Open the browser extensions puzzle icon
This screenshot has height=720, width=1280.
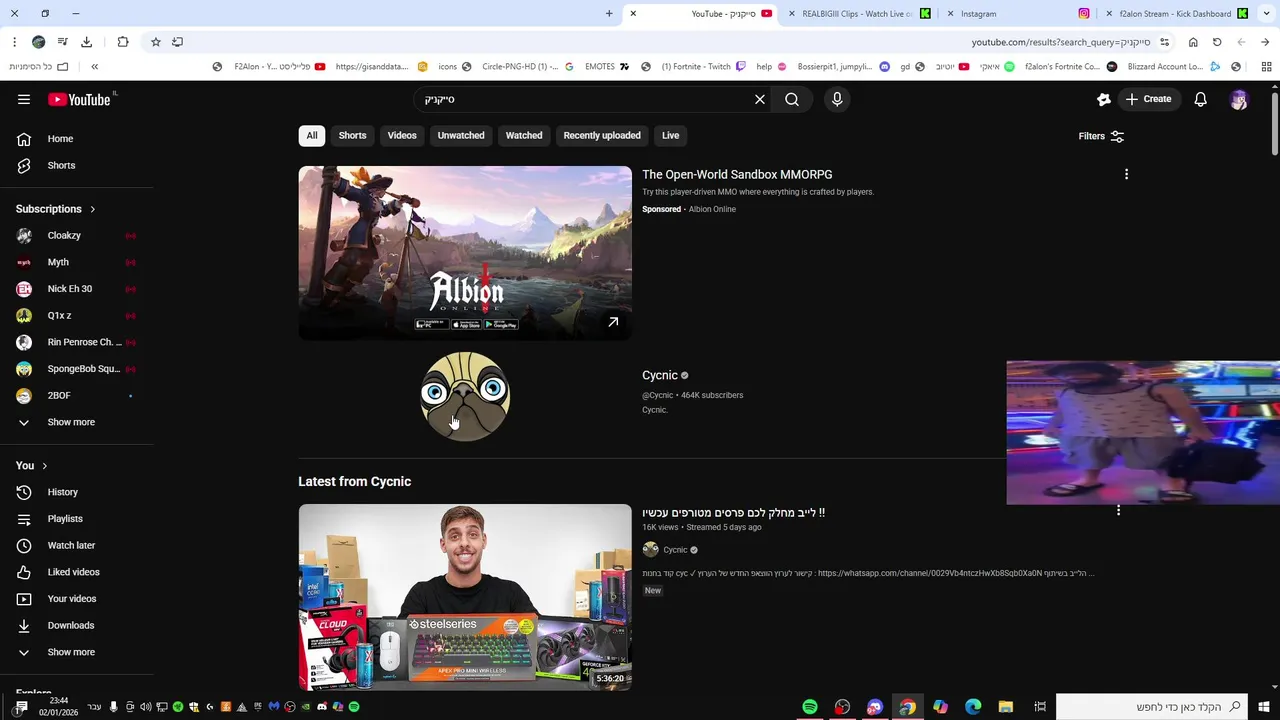pos(123,42)
